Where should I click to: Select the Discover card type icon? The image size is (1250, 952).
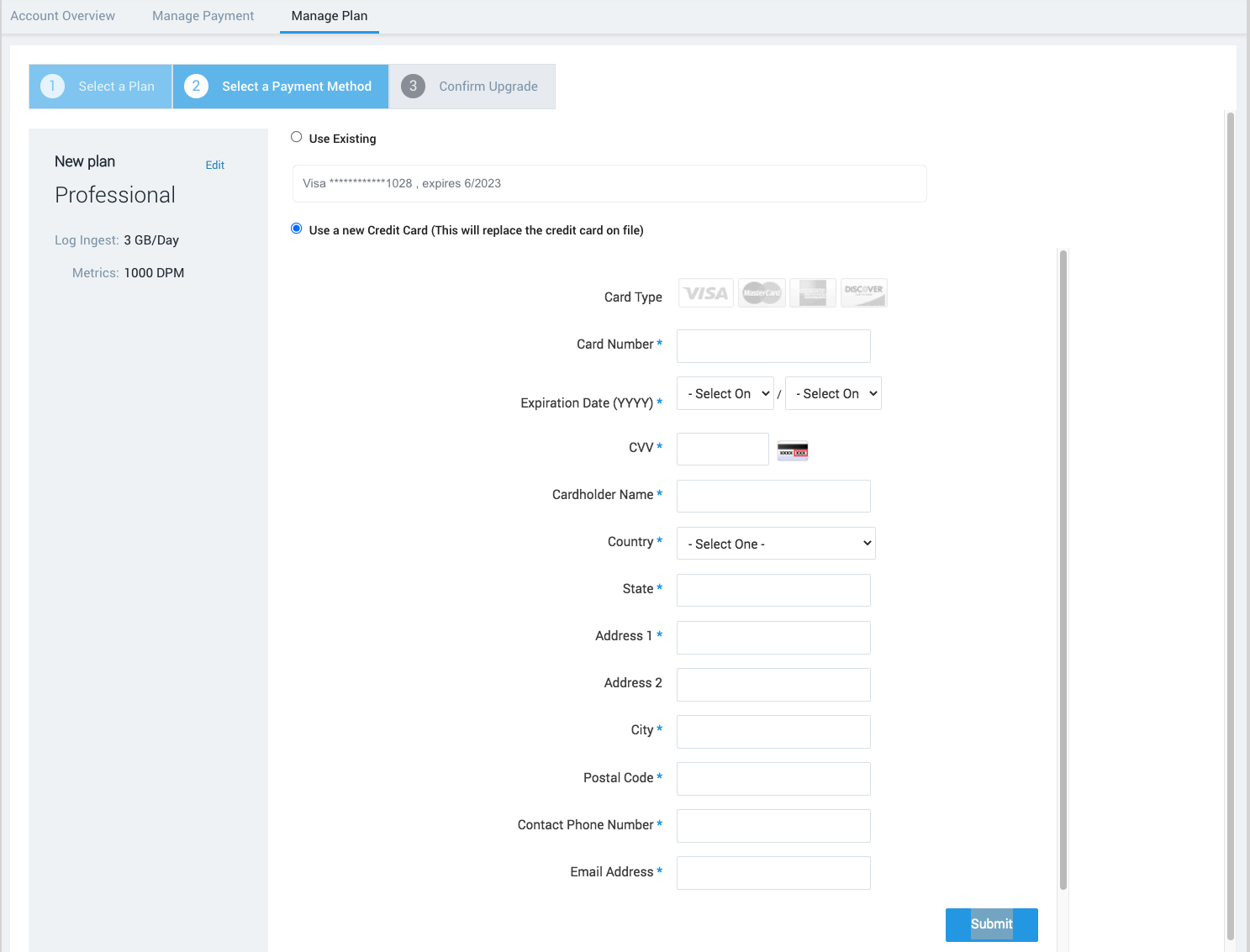(863, 292)
